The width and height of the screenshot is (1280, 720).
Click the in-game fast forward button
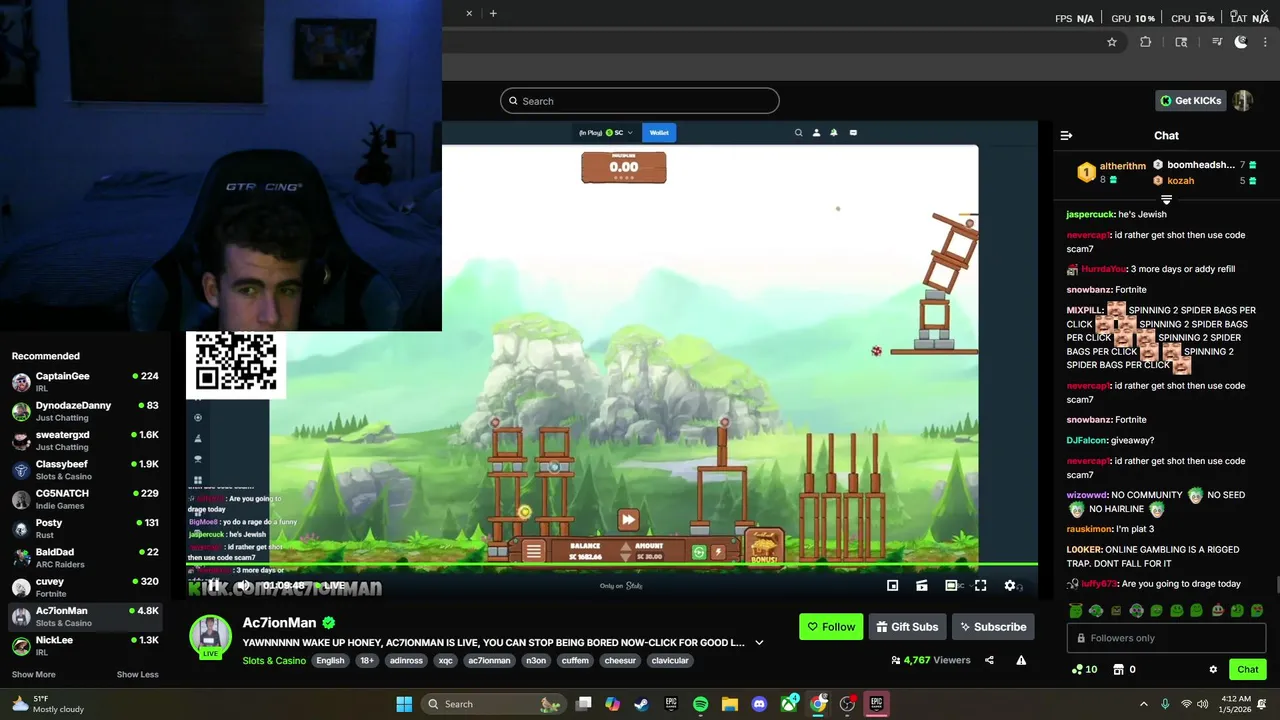pyautogui.click(x=628, y=519)
